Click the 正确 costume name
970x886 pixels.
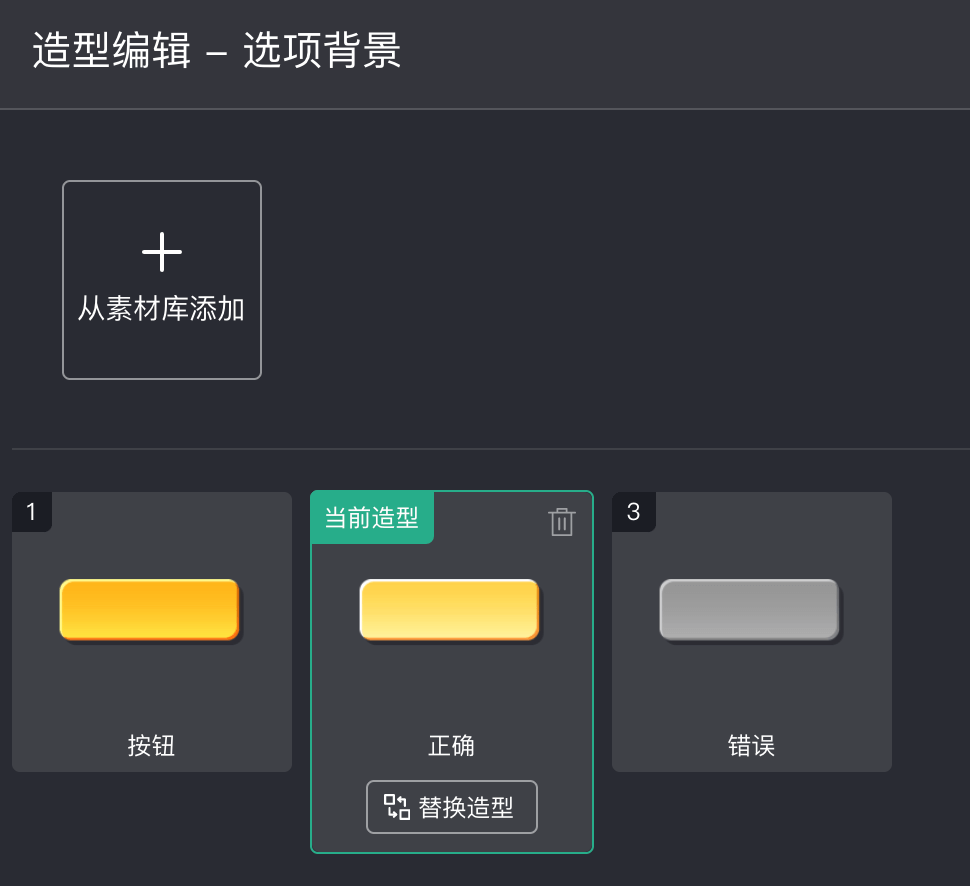(451, 746)
